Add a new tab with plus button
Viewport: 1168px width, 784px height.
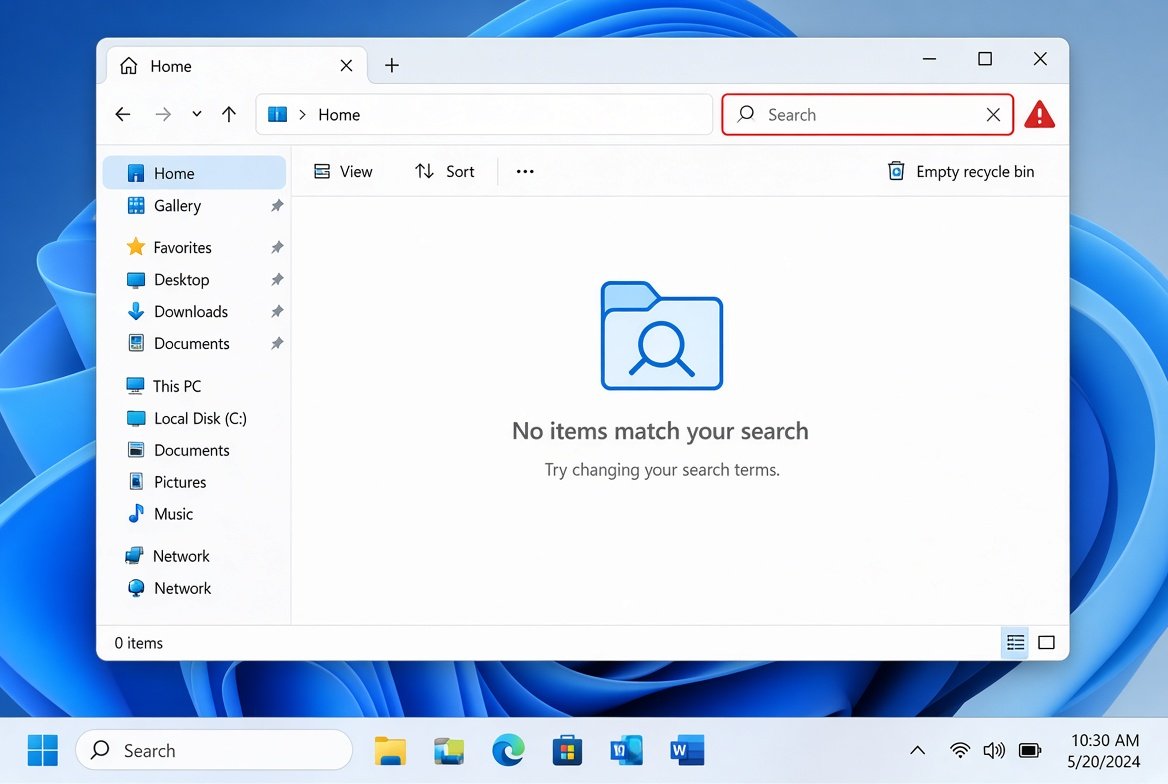(x=392, y=66)
